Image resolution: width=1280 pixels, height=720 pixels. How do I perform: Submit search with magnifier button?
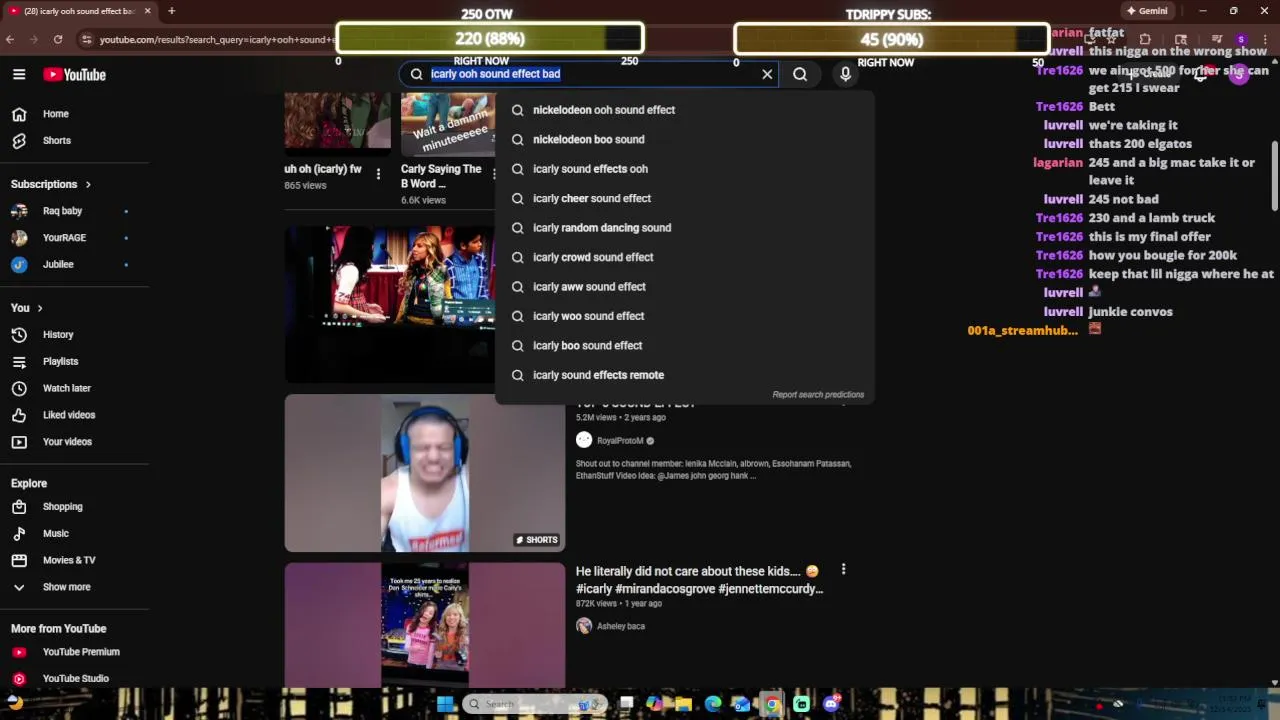(800, 74)
